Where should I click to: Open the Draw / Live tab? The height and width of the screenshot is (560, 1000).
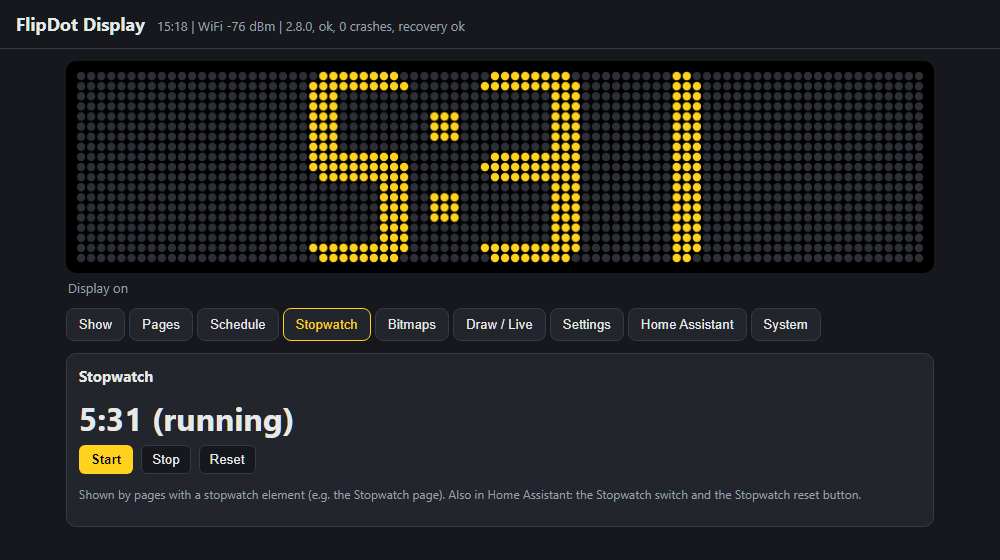tap(499, 325)
